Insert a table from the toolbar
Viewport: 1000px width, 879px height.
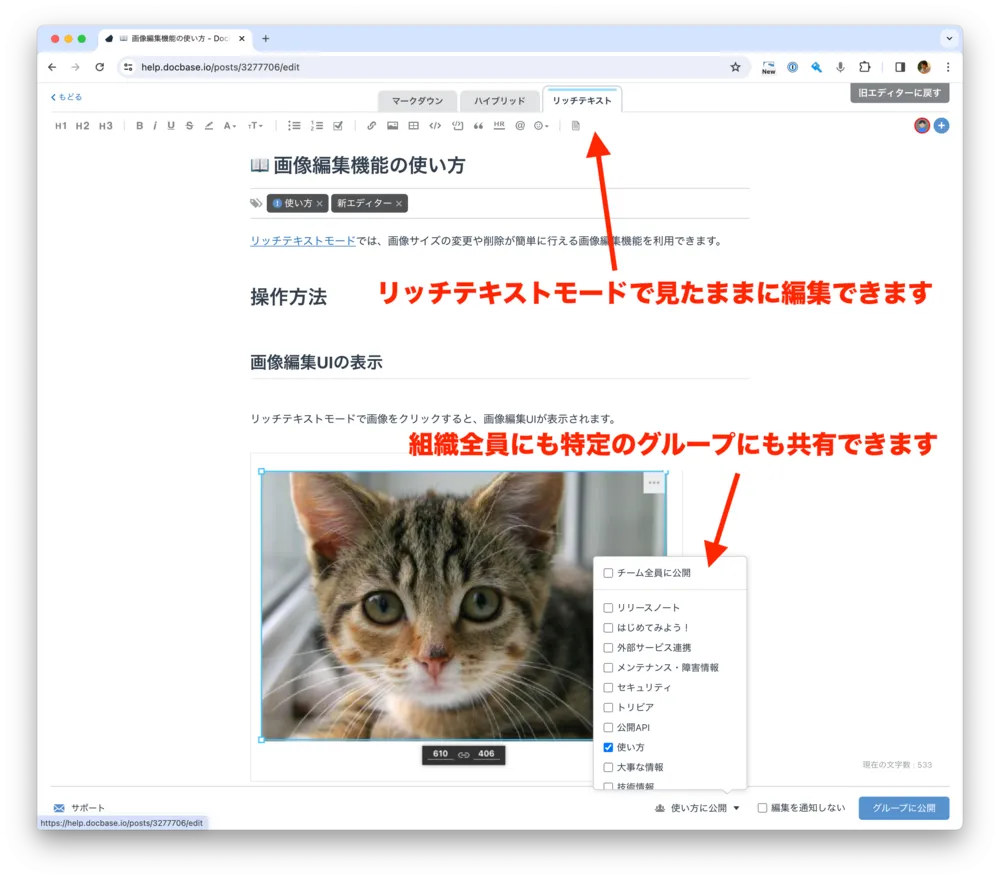pyautogui.click(x=414, y=126)
